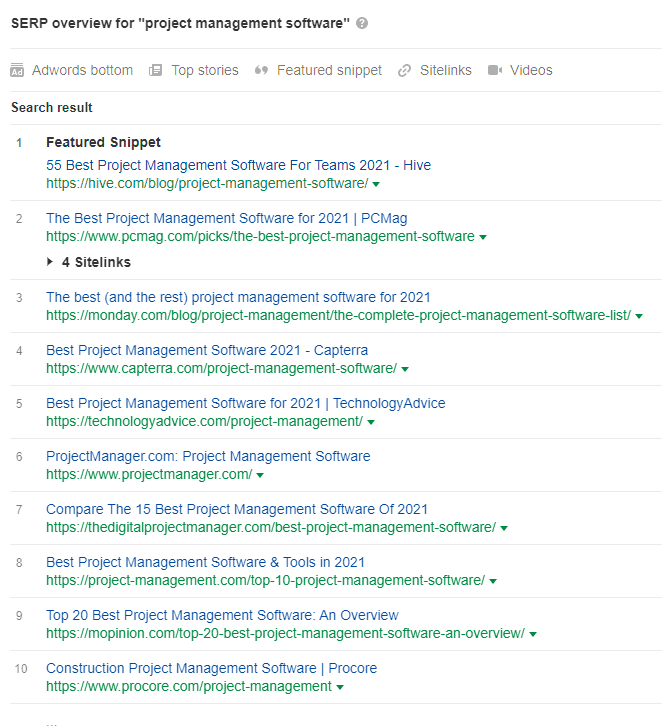Open dropdown arrow next to technologyadvice.com URL
Image resolution: width=662 pixels, height=728 pixels.
click(370, 422)
